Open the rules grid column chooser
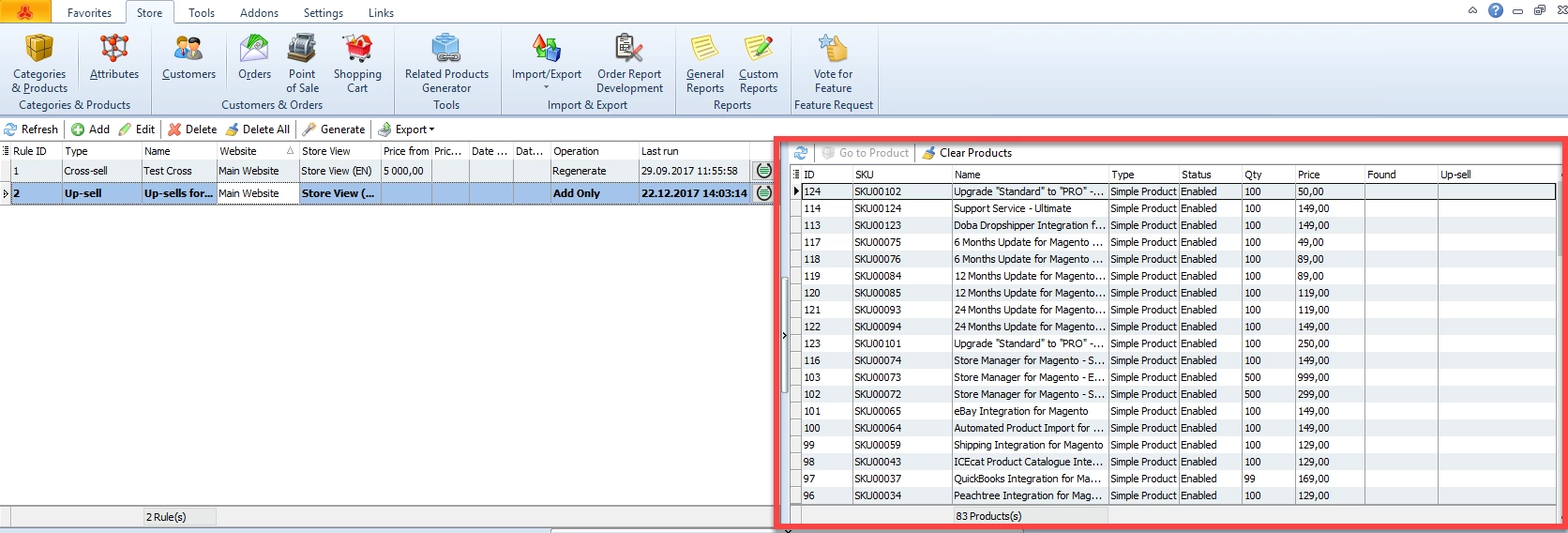Viewport: 1568px width, 533px height. tap(6, 151)
